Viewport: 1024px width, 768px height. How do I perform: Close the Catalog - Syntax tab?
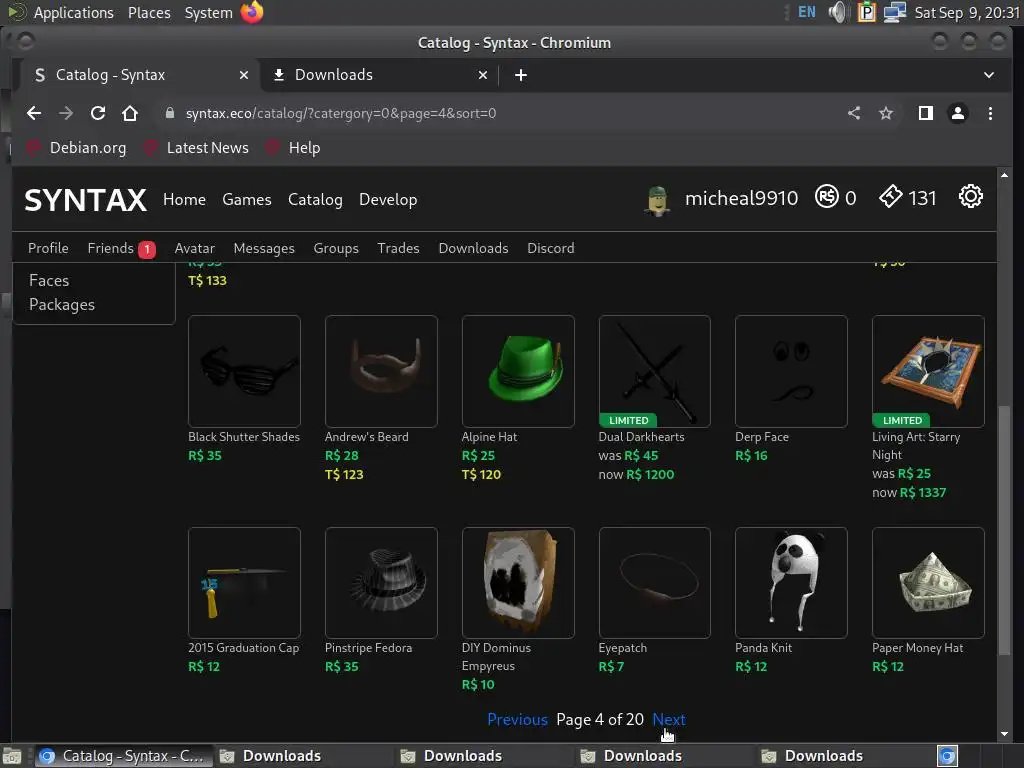(x=244, y=75)
